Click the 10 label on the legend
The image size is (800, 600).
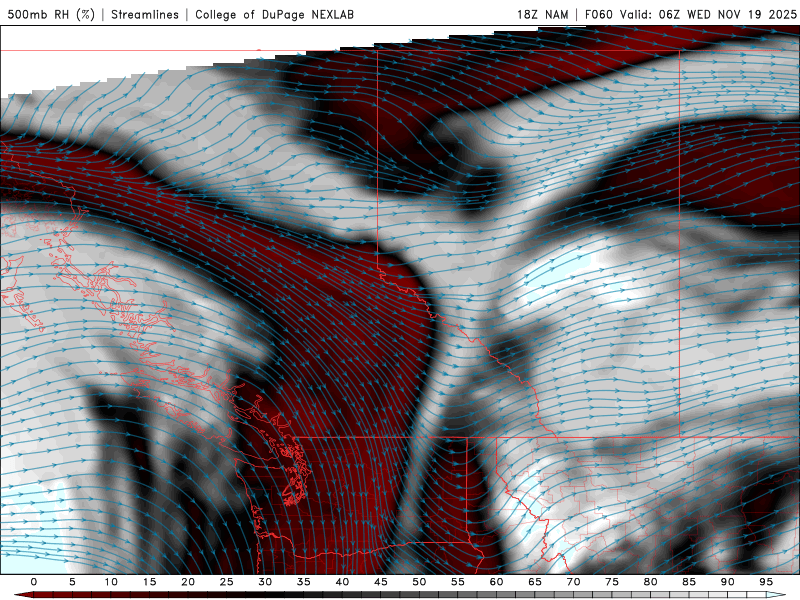[111, 582]
